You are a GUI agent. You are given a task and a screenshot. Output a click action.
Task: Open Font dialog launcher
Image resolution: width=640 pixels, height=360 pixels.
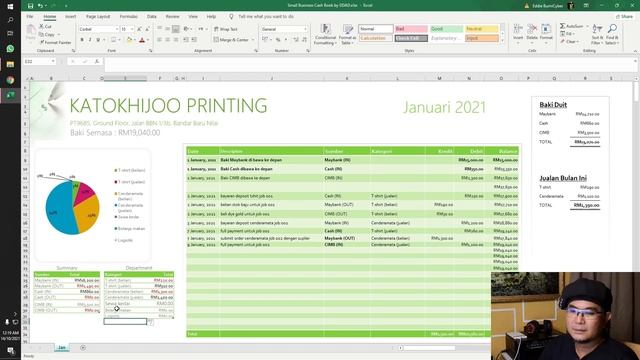pyautogui.click(x=150, y=51)
